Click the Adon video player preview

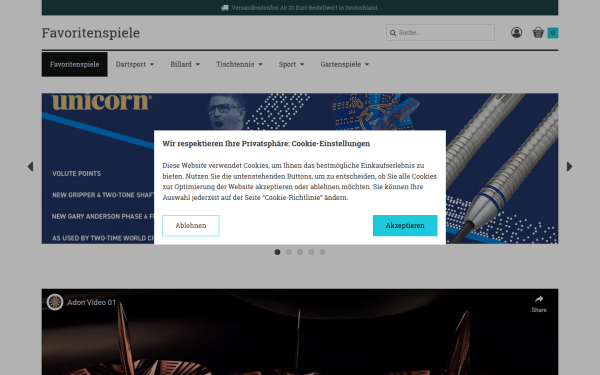click(x=300, y=332)
